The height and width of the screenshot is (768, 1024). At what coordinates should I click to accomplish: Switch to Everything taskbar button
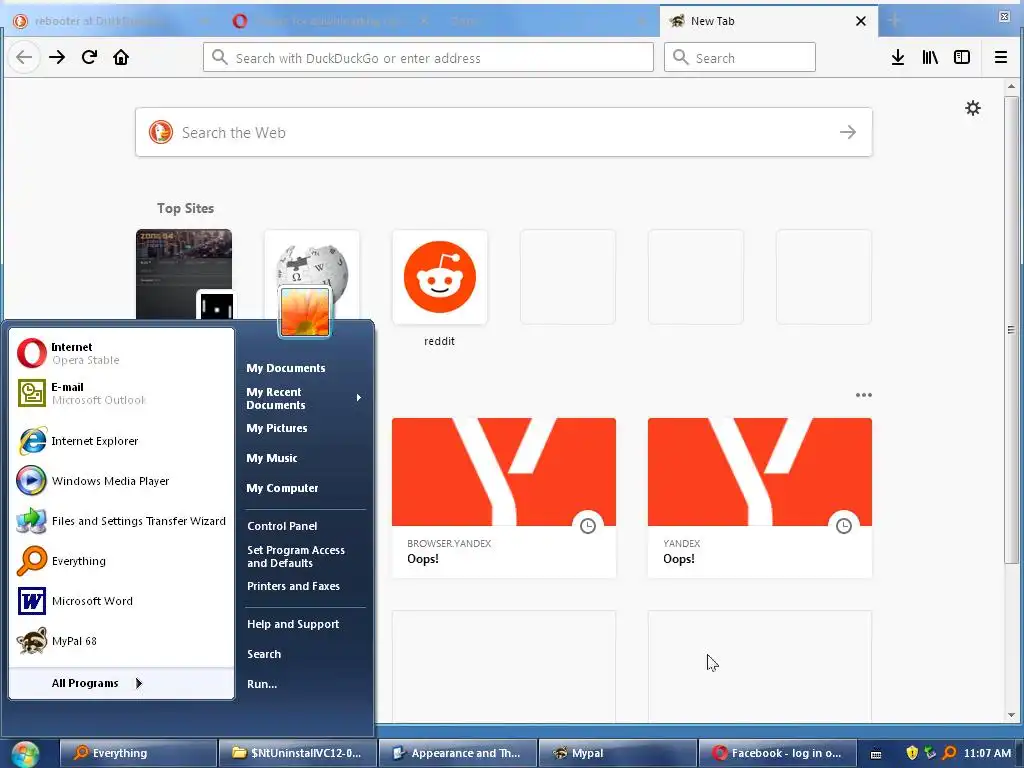[x=138, y=753]
